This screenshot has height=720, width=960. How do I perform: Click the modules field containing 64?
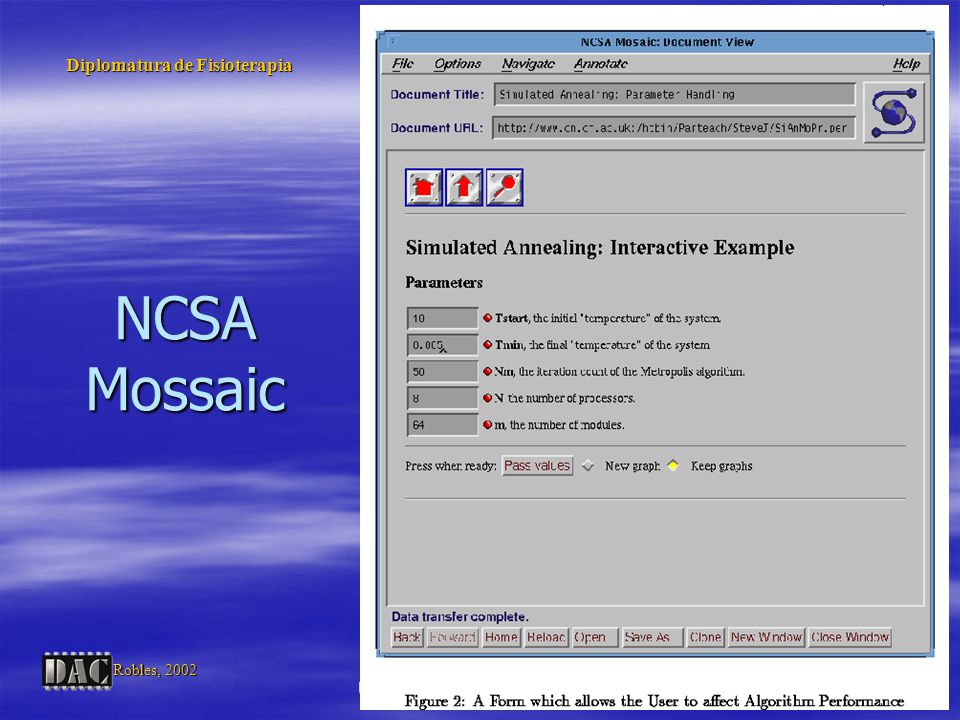coord(442,425)
